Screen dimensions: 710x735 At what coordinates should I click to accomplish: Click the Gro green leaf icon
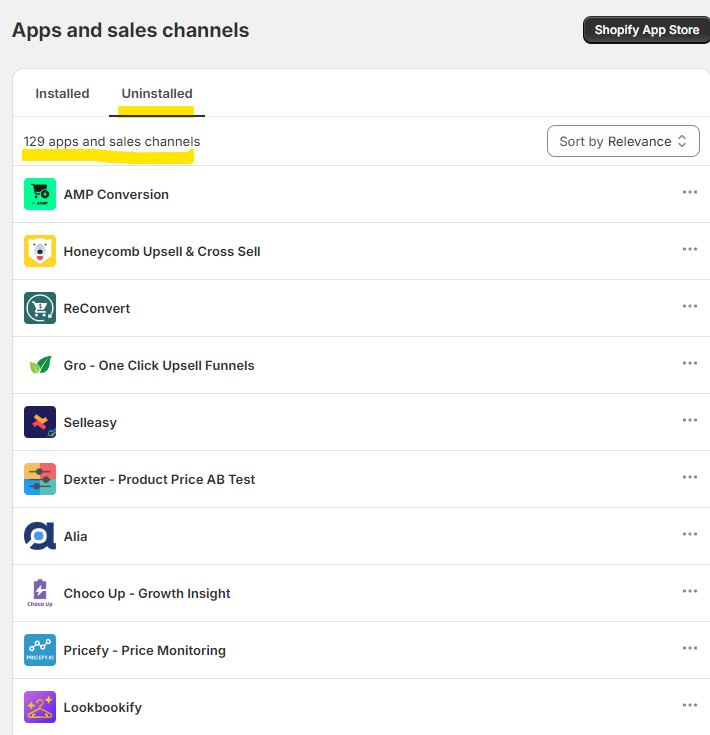point(40,365)
